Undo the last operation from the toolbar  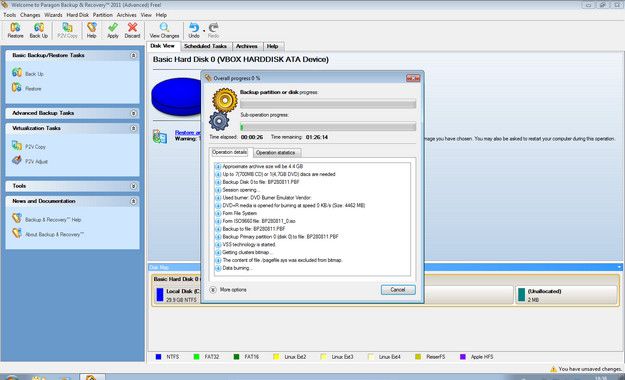tap(194, 30)
